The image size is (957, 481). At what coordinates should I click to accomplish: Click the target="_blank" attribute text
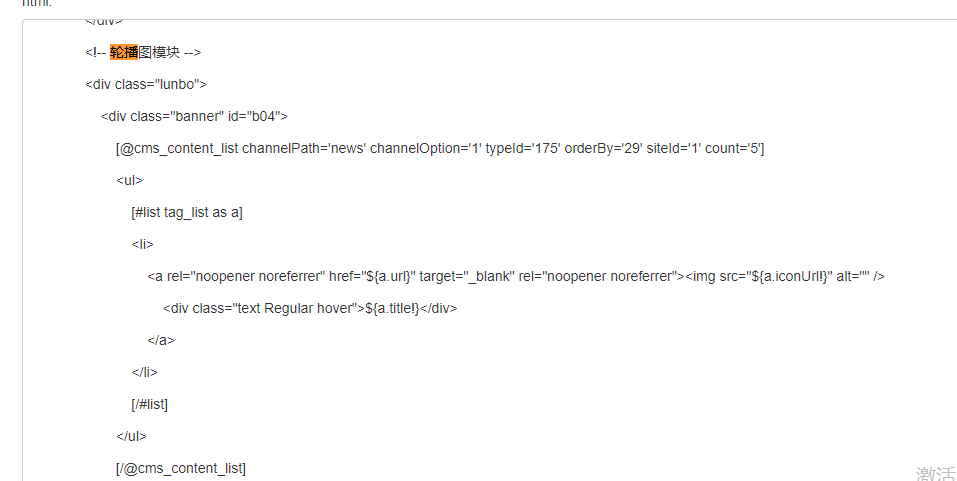coord(466,276)
